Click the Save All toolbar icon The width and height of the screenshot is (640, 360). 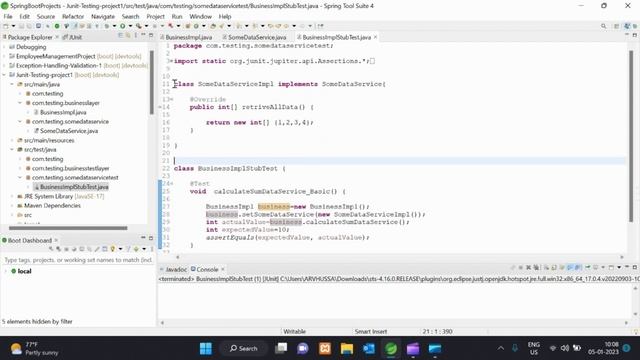click(29, 26)
